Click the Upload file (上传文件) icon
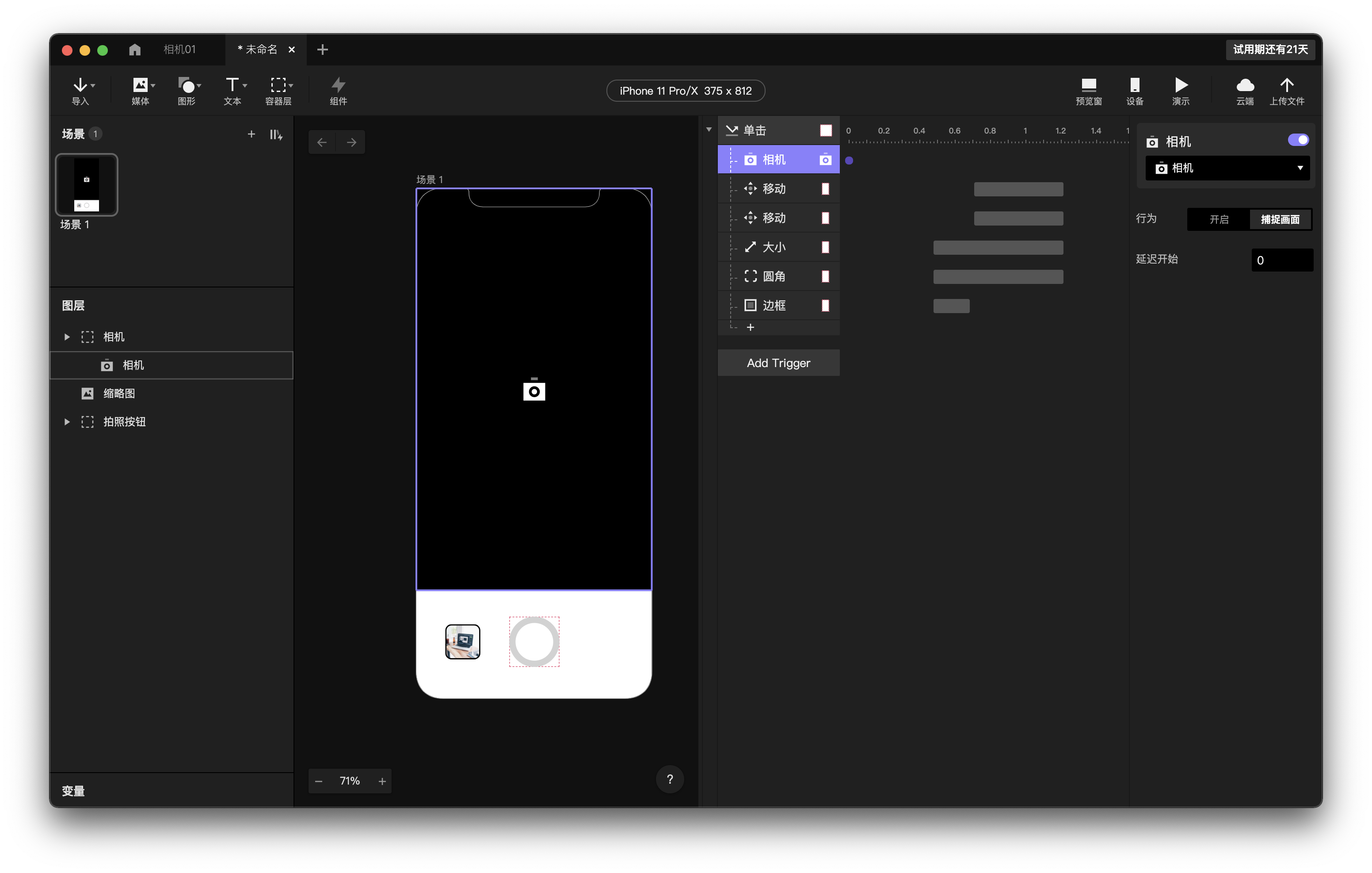 click(1287, 91)
